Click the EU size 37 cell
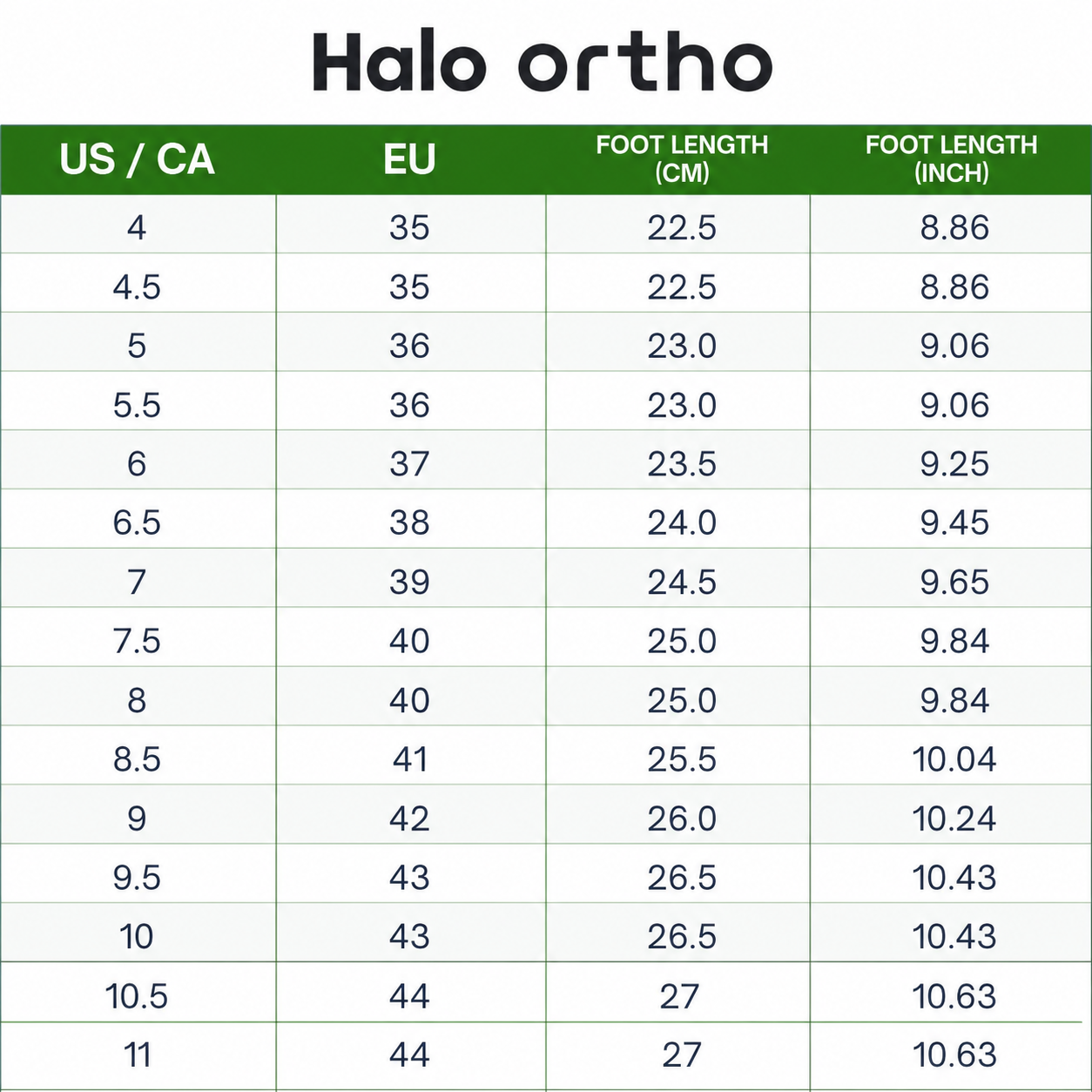 tap(410, 462)
